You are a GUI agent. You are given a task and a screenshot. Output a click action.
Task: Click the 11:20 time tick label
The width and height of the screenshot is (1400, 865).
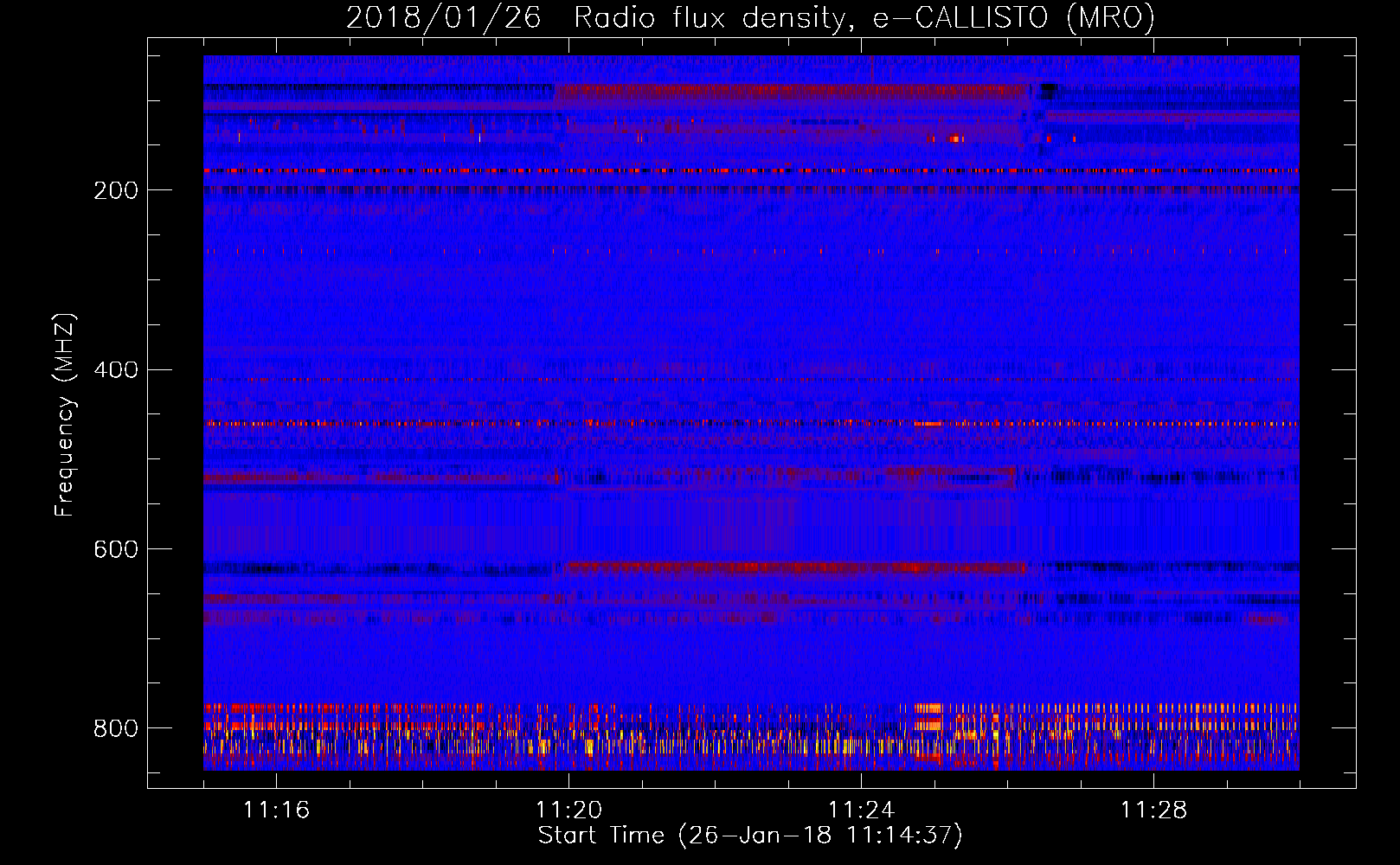tap(568, 810)
